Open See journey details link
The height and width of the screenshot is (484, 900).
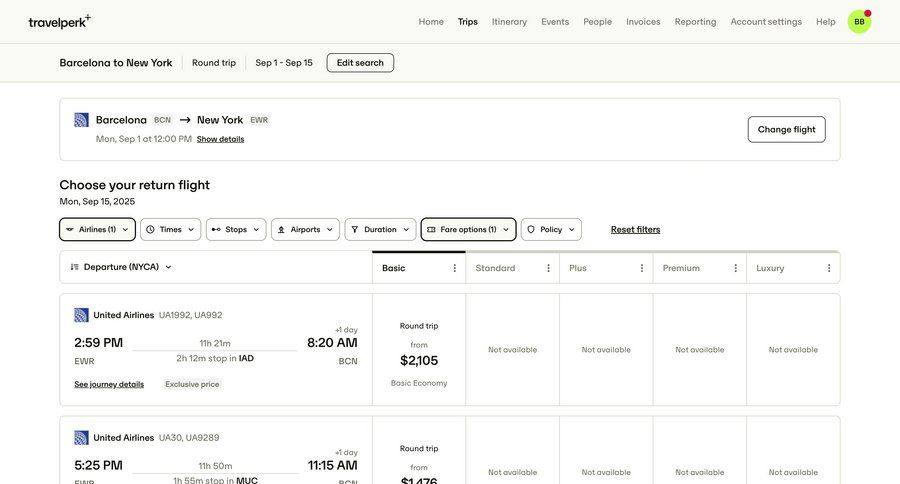[x=109, y=384]
